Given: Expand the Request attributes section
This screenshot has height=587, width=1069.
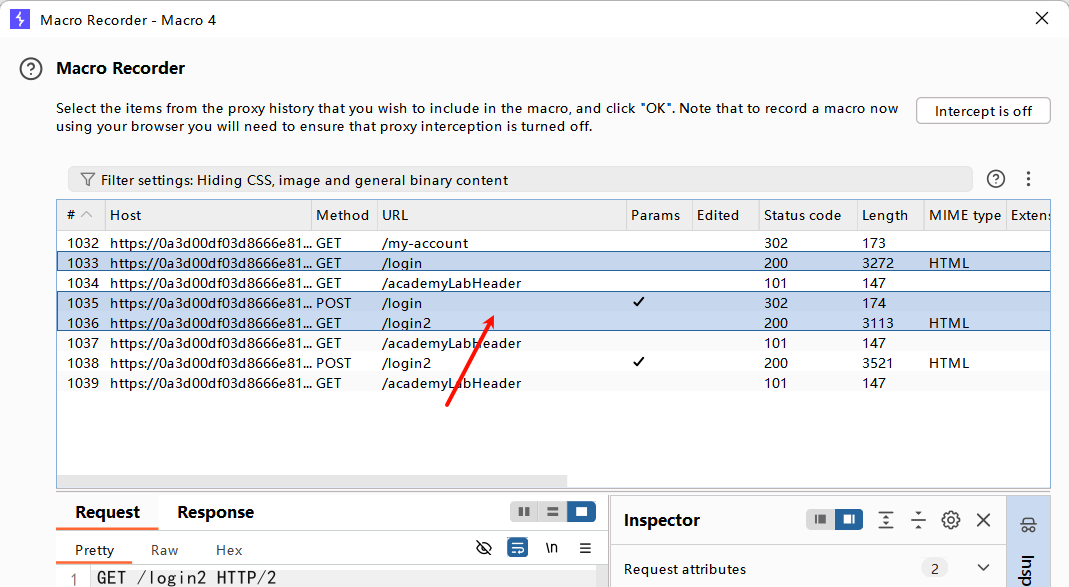Looking at the screenshot, I should click(x=983, y=568).
